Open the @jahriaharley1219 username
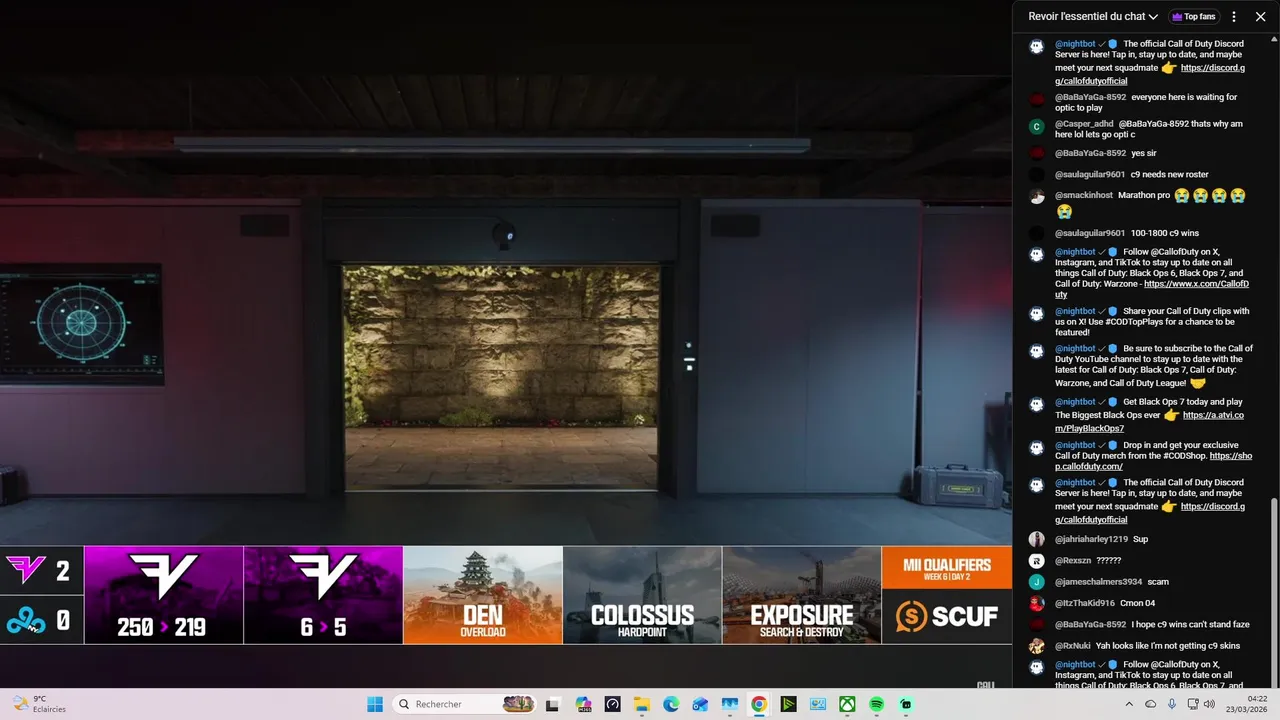The width and height of the screenshot is (1280, 720). 1091,539
